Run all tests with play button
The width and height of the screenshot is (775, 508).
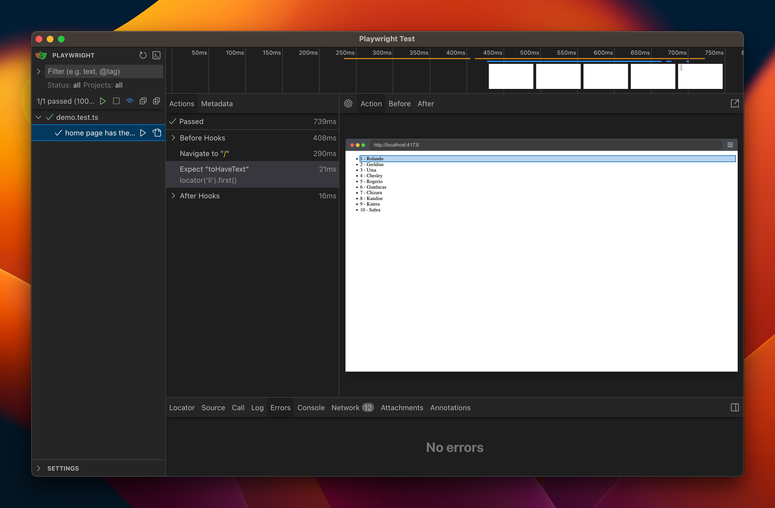[x=102, y=101]
